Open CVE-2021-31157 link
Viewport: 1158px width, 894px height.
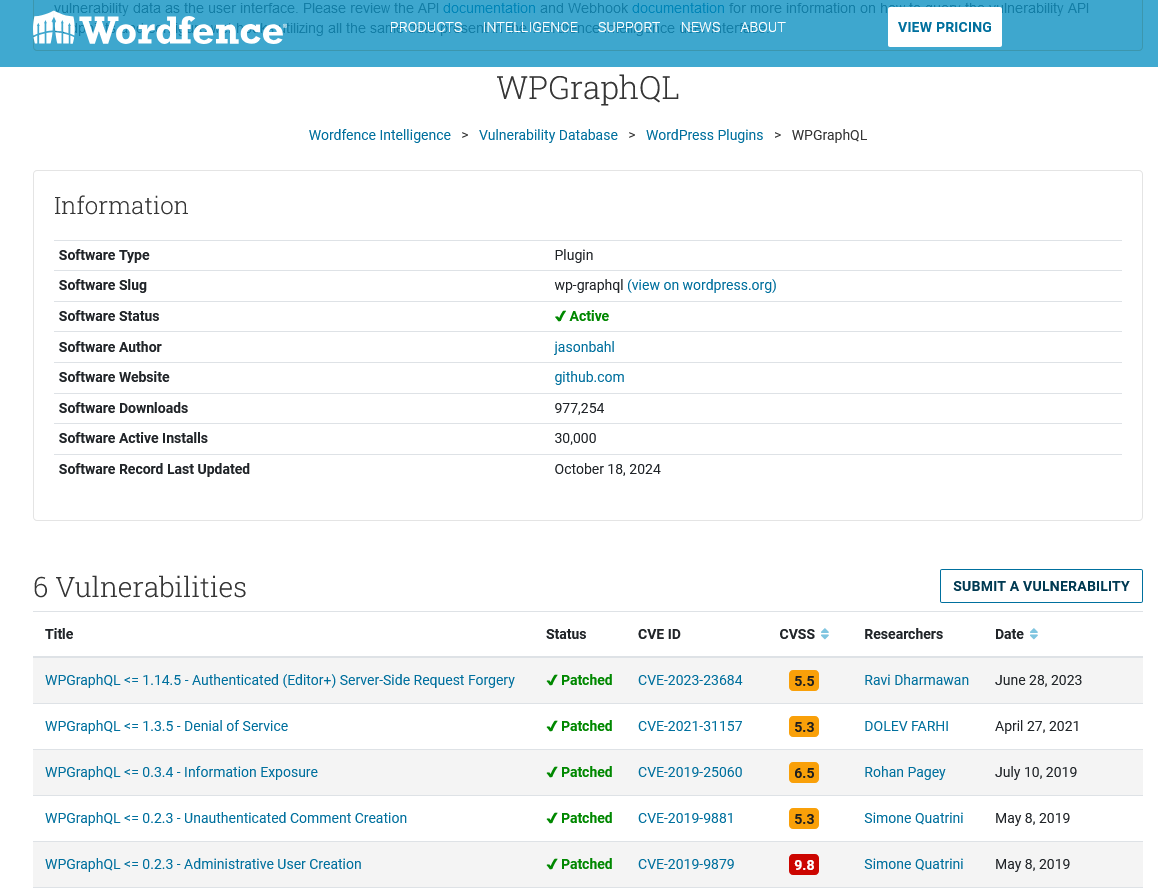690,726
